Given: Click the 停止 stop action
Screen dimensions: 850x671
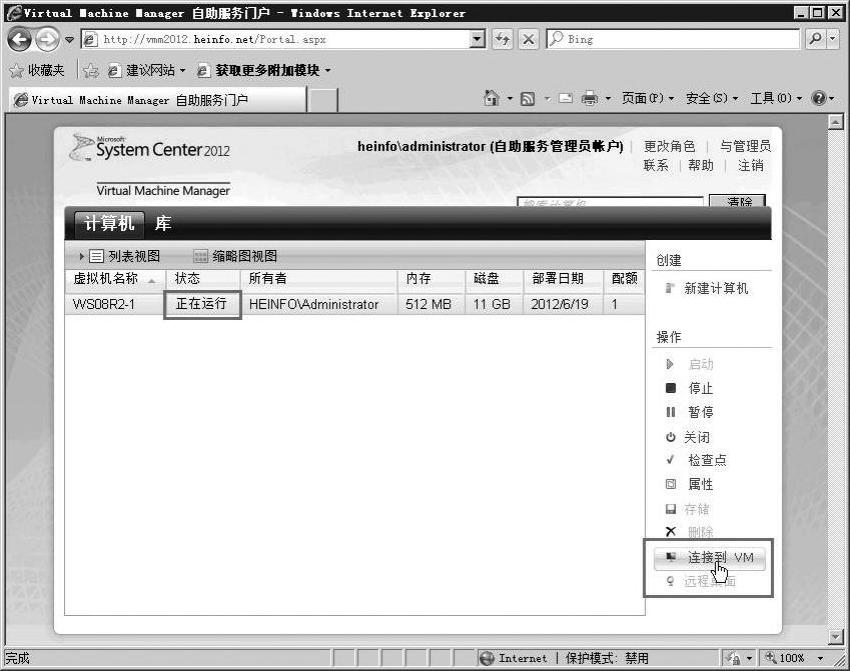Looking at the screenshot, I should pos(689,388).
